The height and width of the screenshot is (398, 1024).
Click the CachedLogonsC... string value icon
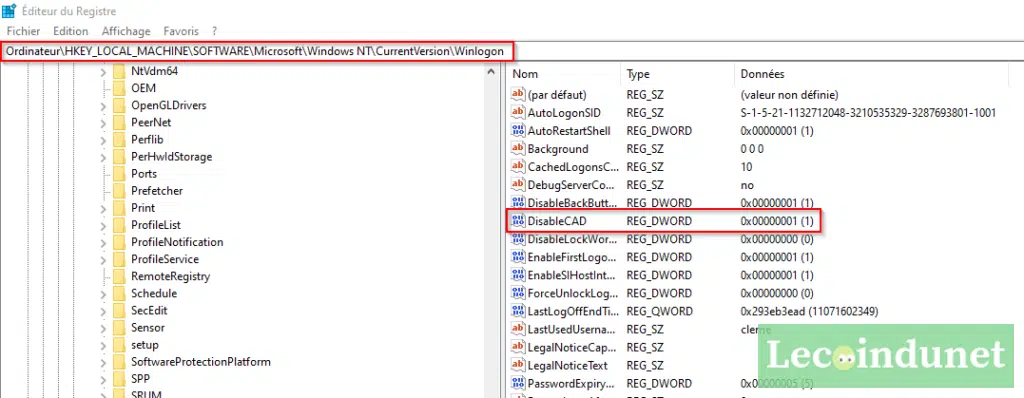point(518,167)
